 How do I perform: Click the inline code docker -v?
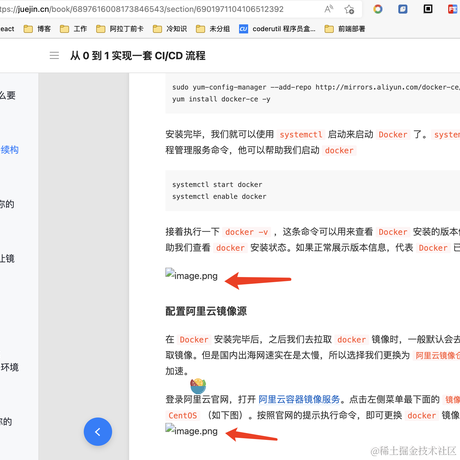tap(246, 232)
